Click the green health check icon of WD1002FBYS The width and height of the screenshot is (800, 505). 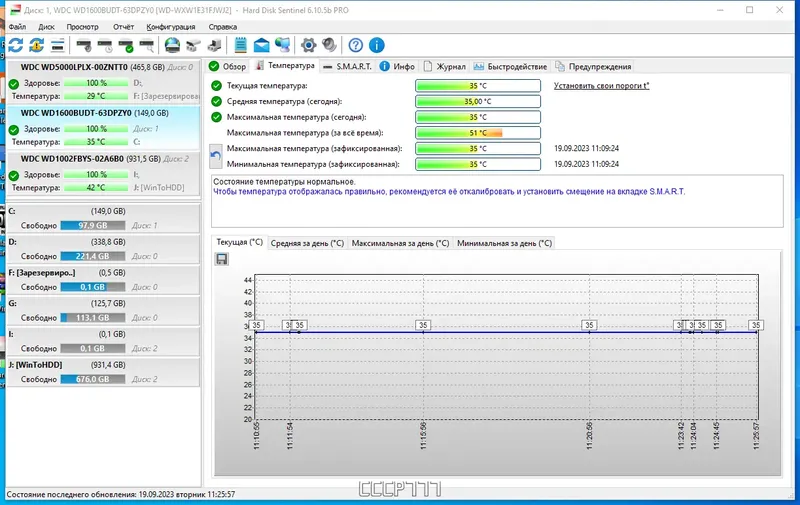14,176
